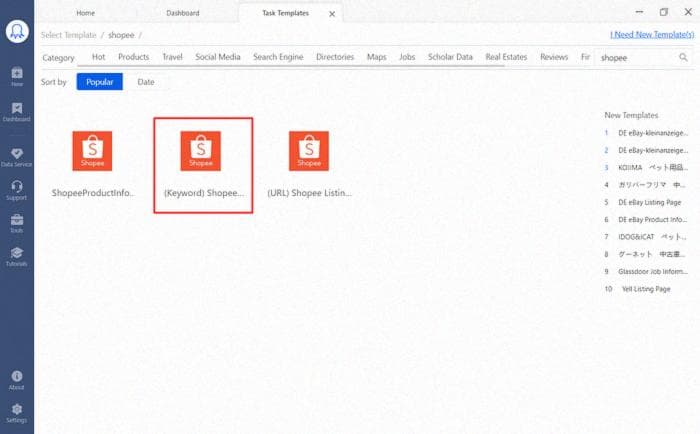Choose the Scholar Data category
Image resolution: width=700 pixels, height=434 pixels.
coord(450,57)
